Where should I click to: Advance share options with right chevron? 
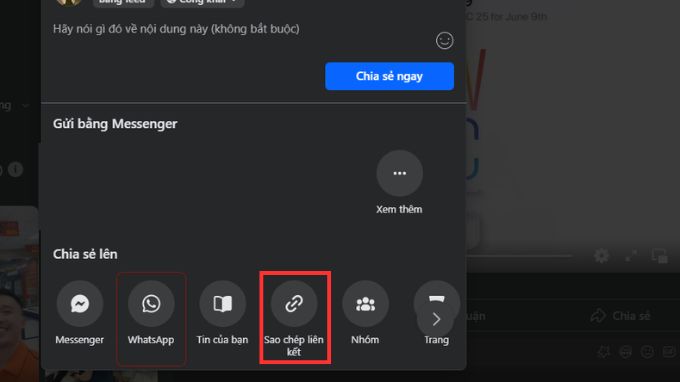point(436,320)
